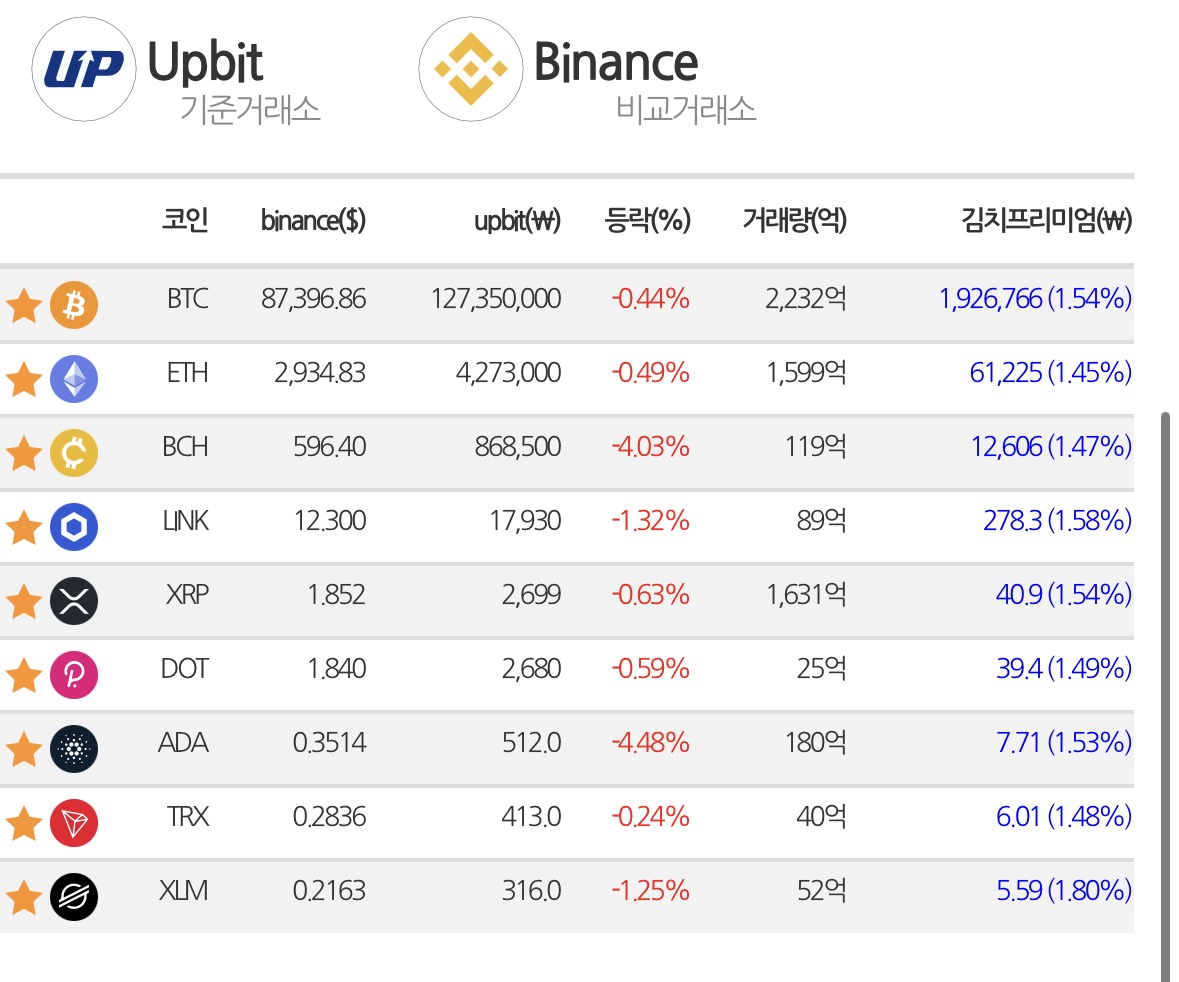Sort by the 김치프리미엄(₩) column header
The height and width of the screenshot is (982, 1179).
pyautogui.click(x=1046, y=220)
